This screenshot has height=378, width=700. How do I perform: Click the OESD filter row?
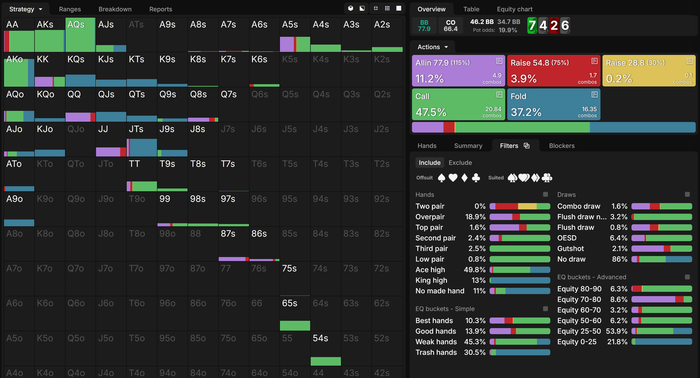click(x=625, y=238)
